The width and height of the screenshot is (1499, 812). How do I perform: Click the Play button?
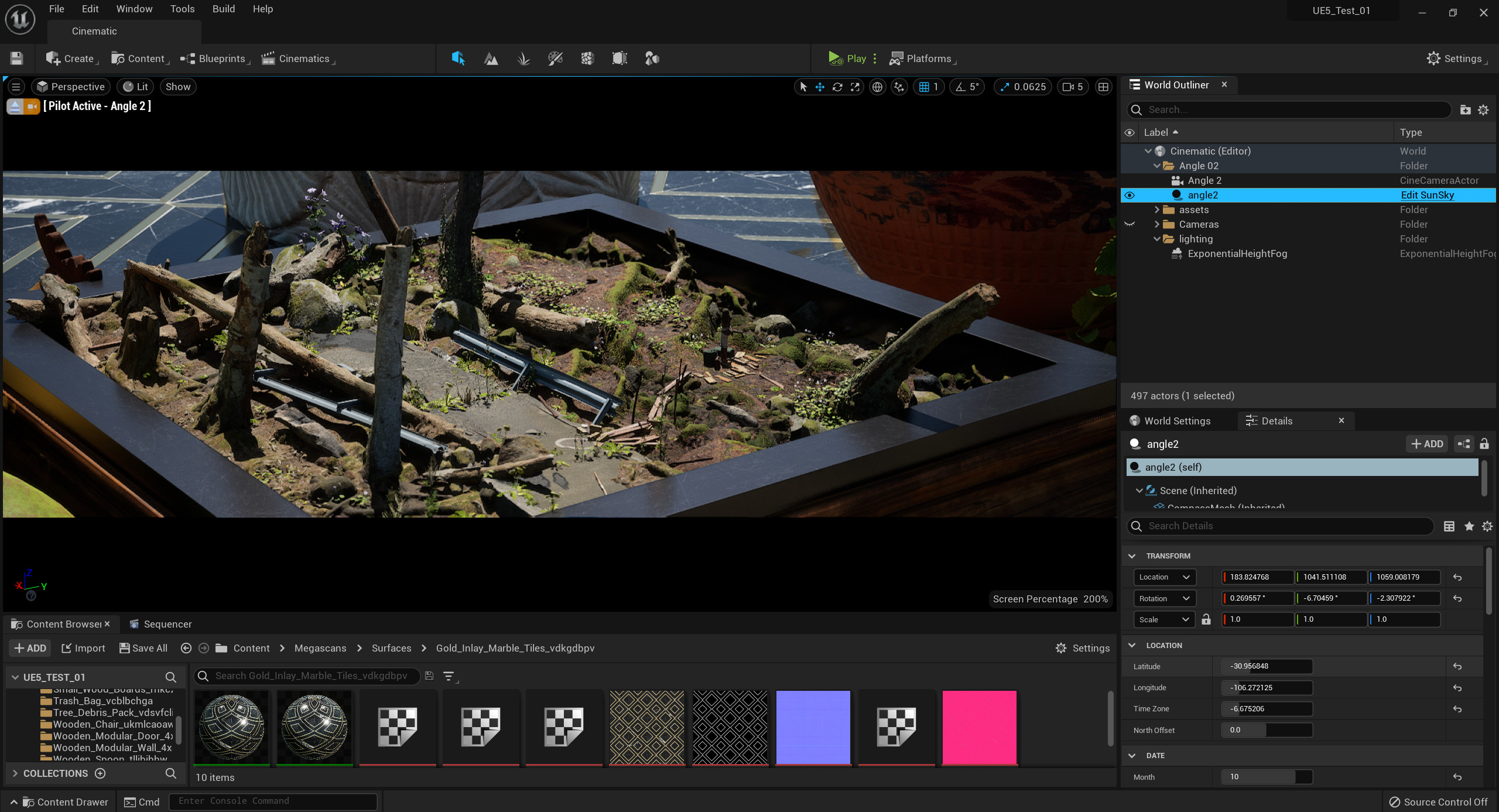click(x=847, y=58)
